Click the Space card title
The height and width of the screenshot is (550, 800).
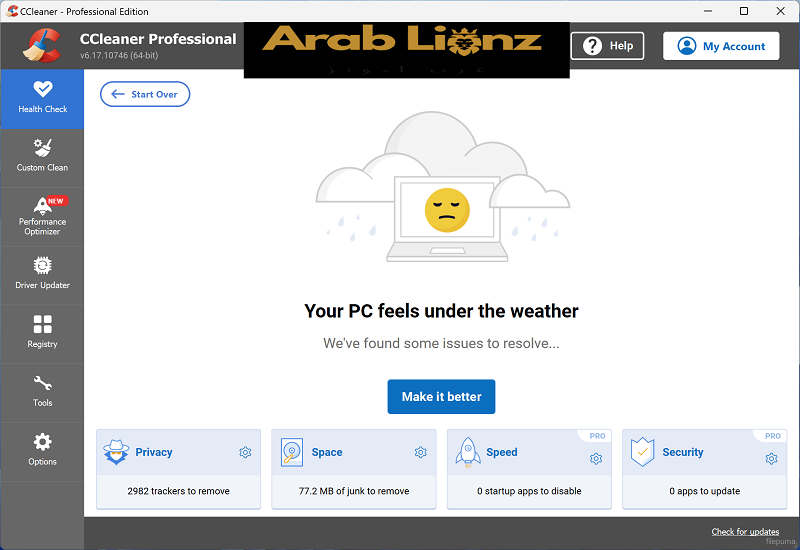pos(327,453)
